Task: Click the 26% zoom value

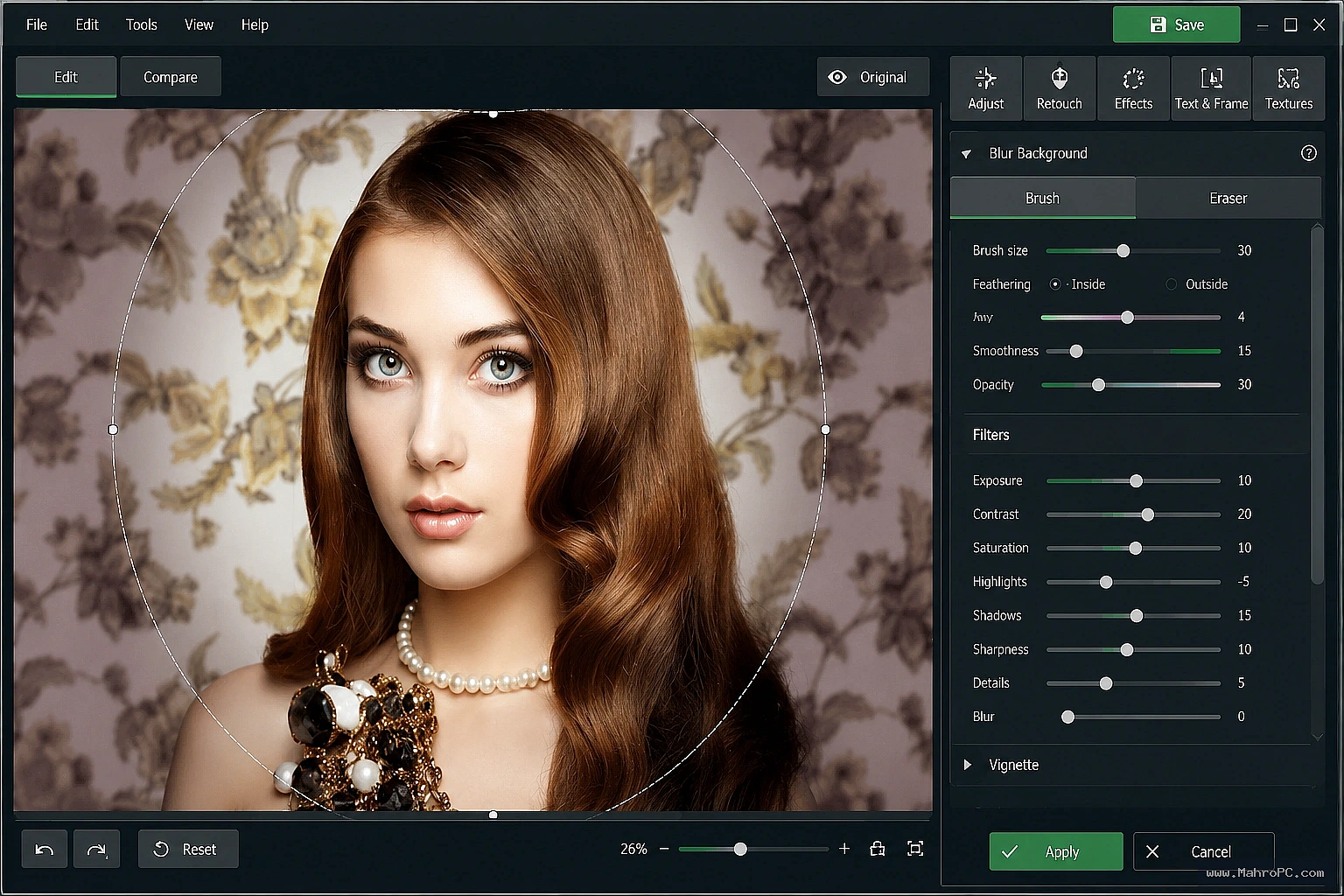Action: click(633, 849)
